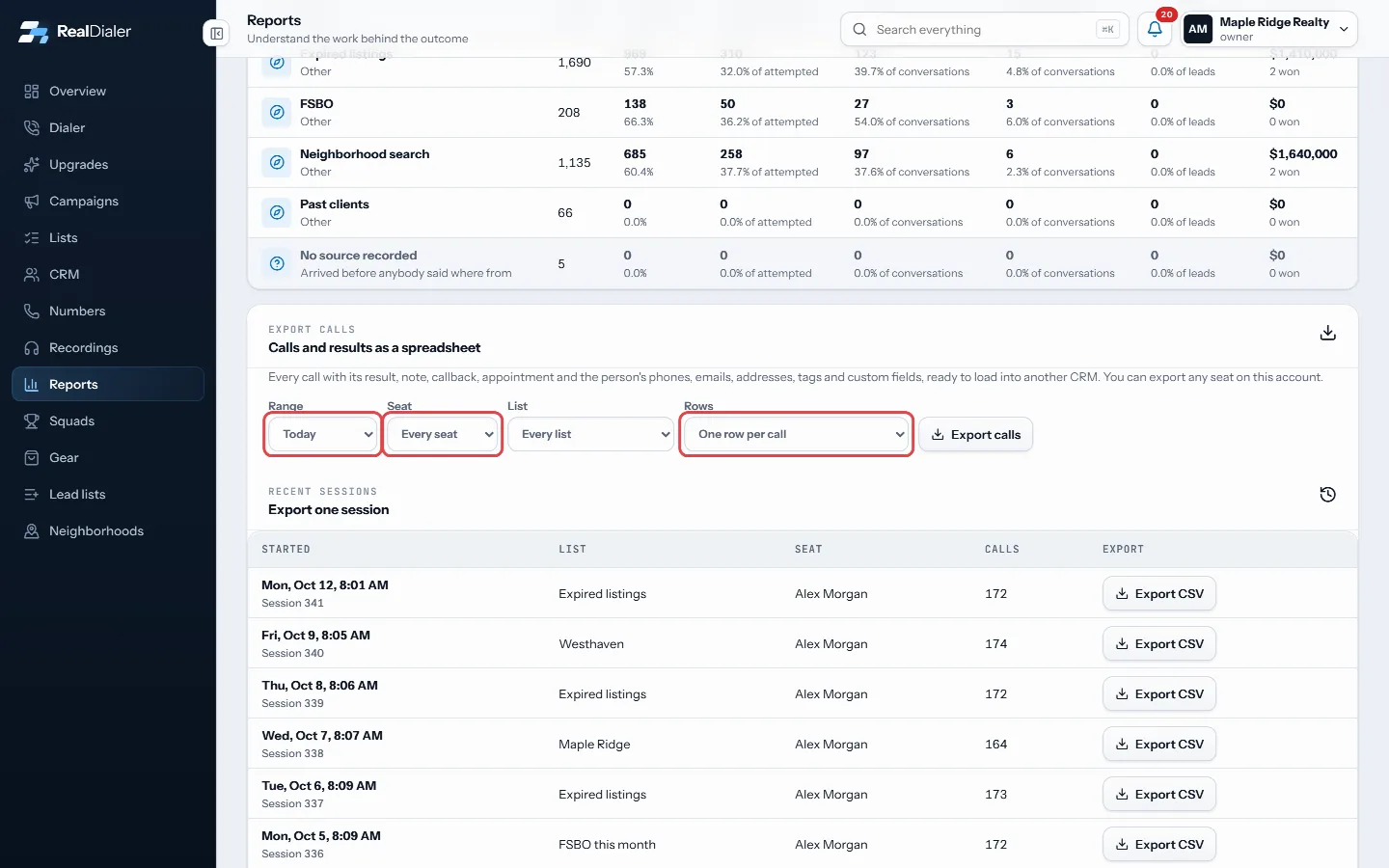Click the $1,640,000 won value
The height and width of the screenshot is (868, 1389).
click(x=1303, y=154)
